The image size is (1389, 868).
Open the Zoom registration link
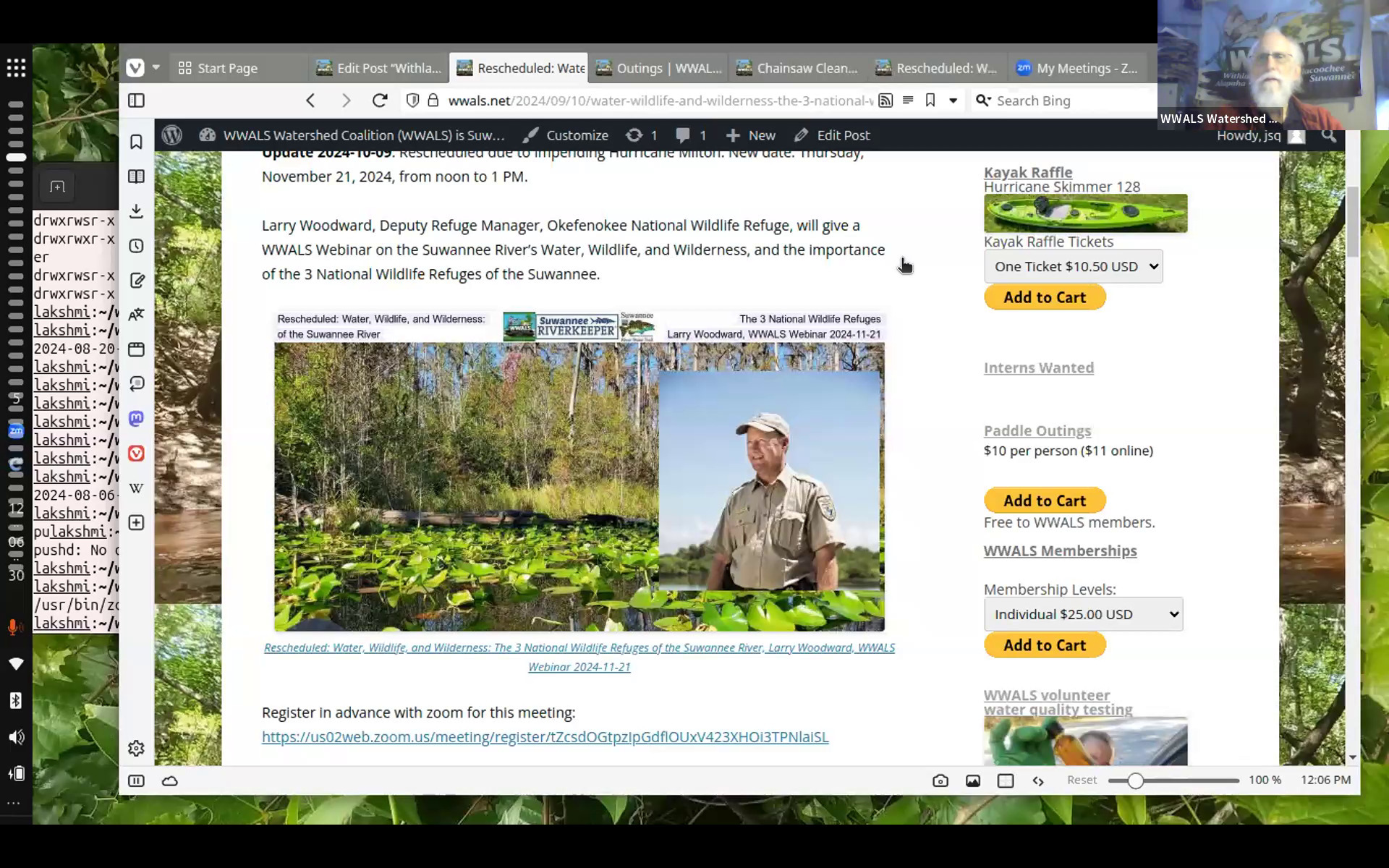[545, 737]
